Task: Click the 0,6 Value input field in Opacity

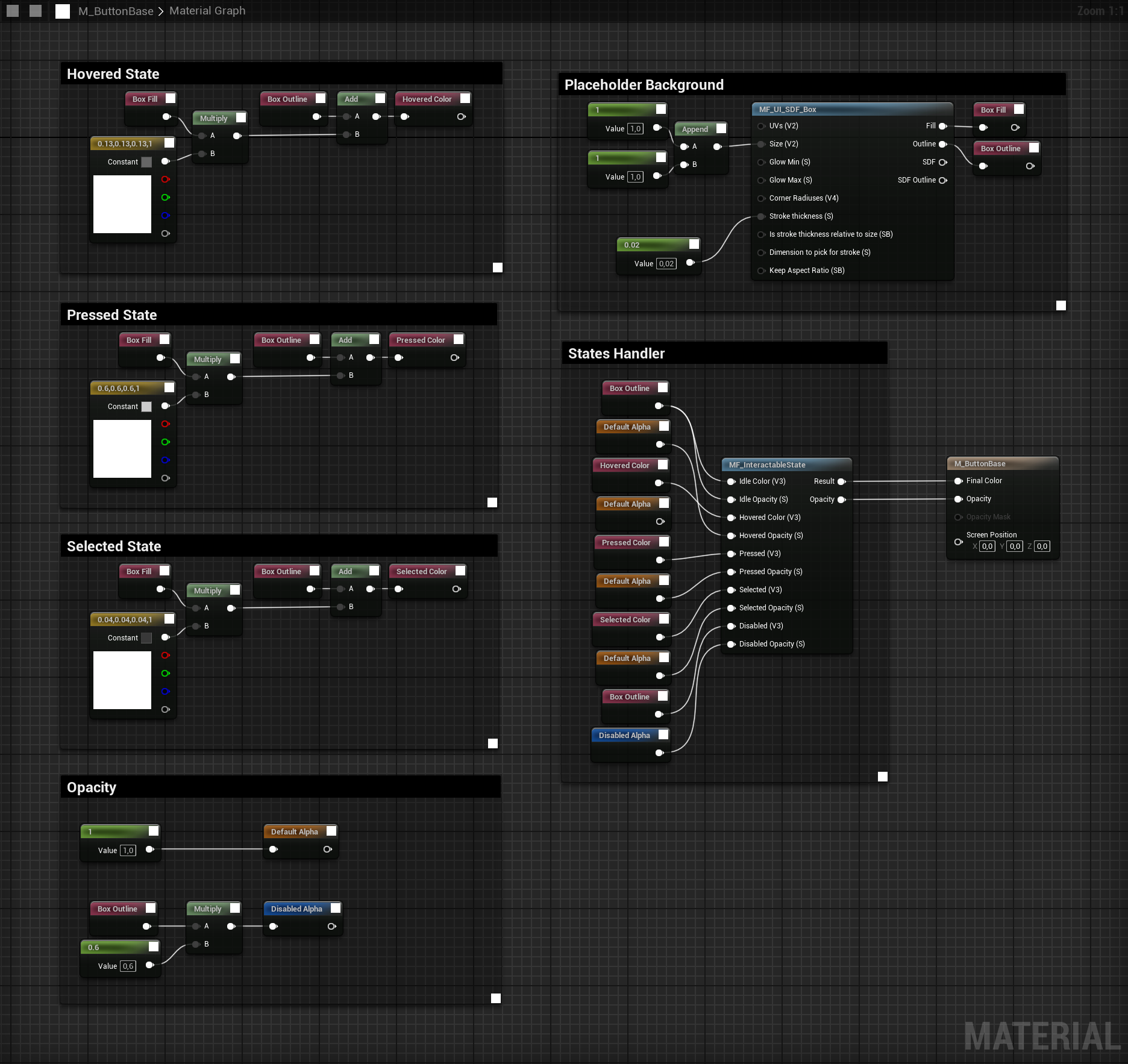Action: tap(128, 966)
